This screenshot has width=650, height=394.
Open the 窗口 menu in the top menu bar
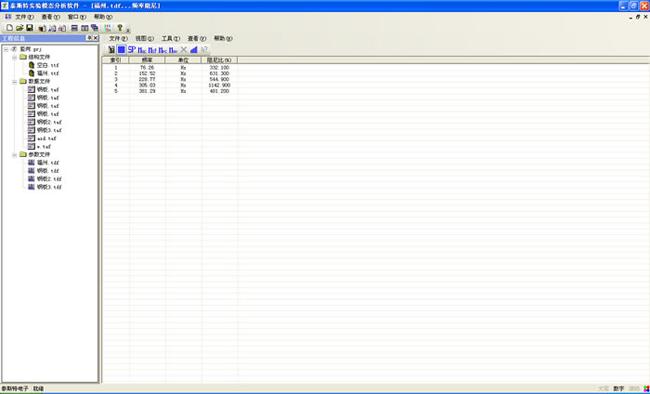(76, 17)
